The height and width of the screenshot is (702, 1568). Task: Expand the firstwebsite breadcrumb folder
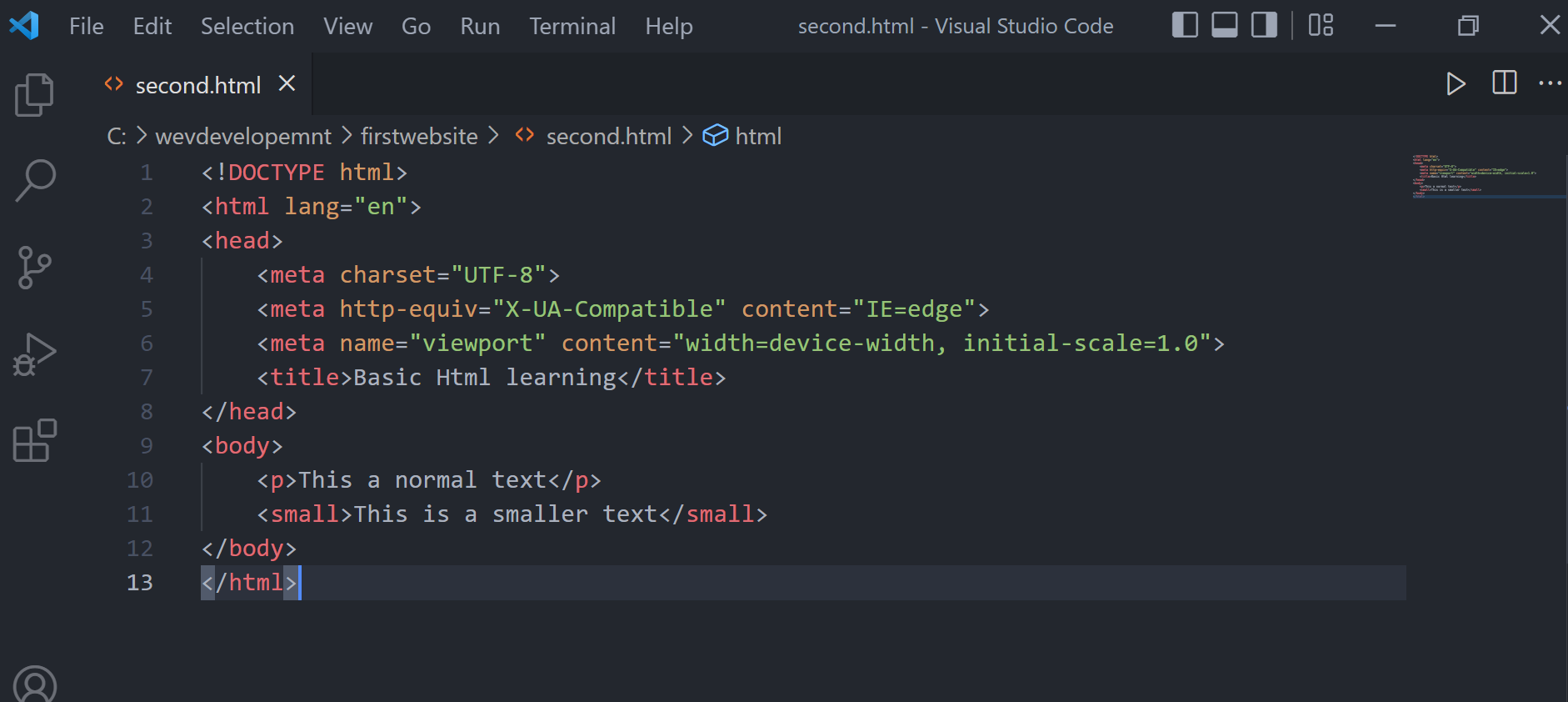click(419, 136)
